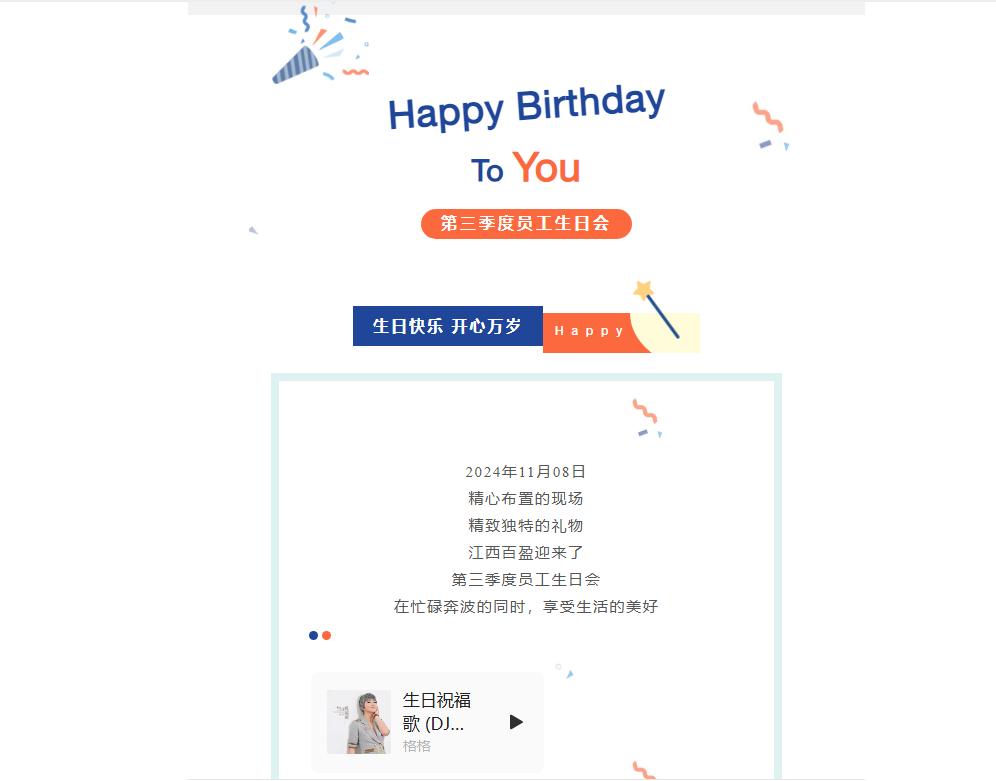Click the 生日快乐 开心万岁 blue banner
Viewport: 996px width, 781px height.
448,326
